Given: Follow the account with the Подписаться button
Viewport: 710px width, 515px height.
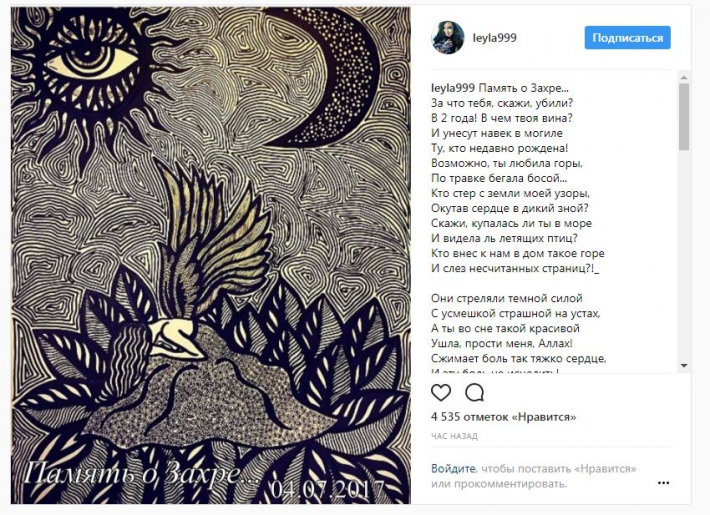Looking at the screenshot, I should point(627,38).
